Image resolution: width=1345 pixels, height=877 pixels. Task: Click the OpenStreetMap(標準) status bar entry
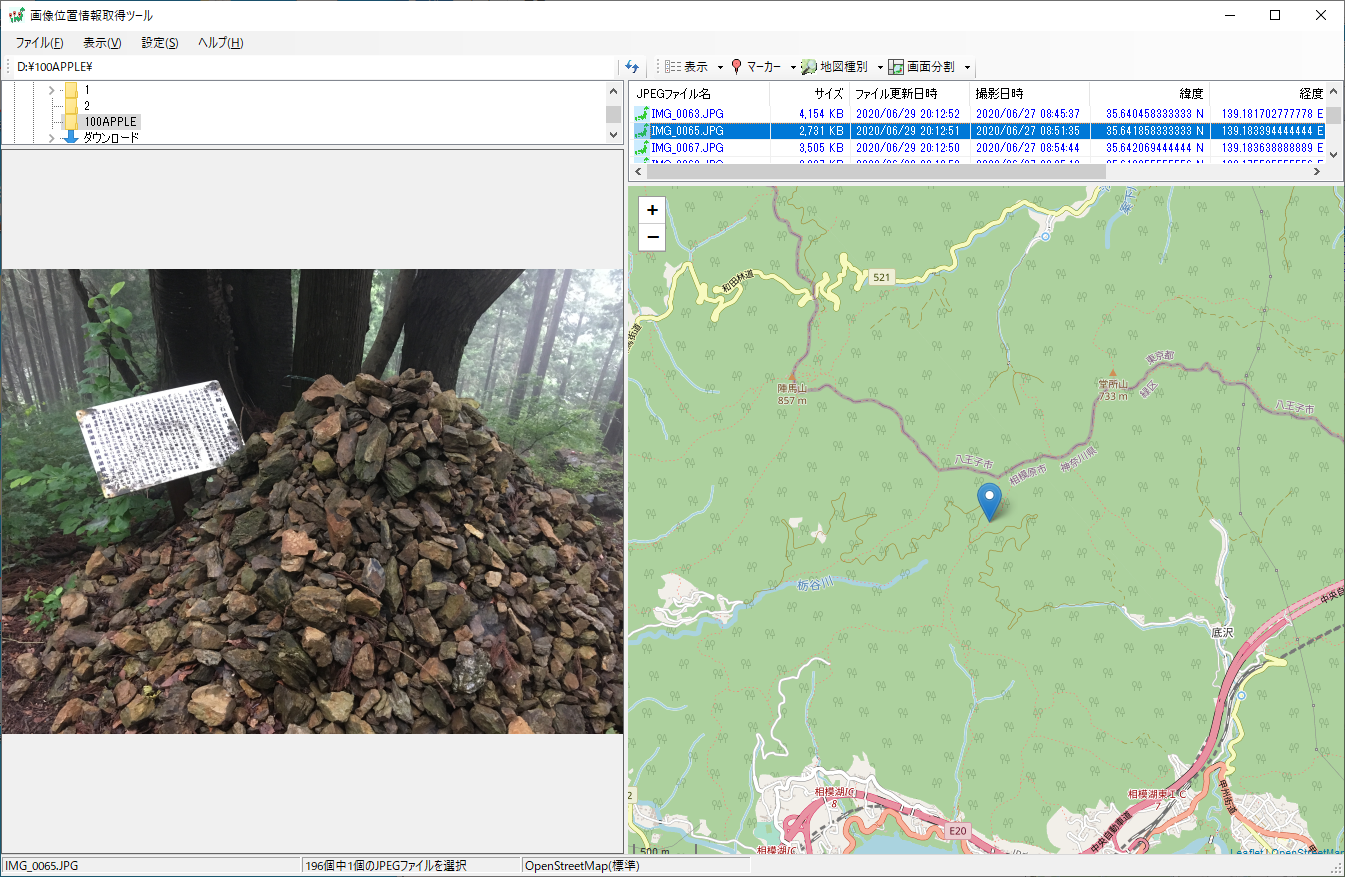[x=582, y=866]
